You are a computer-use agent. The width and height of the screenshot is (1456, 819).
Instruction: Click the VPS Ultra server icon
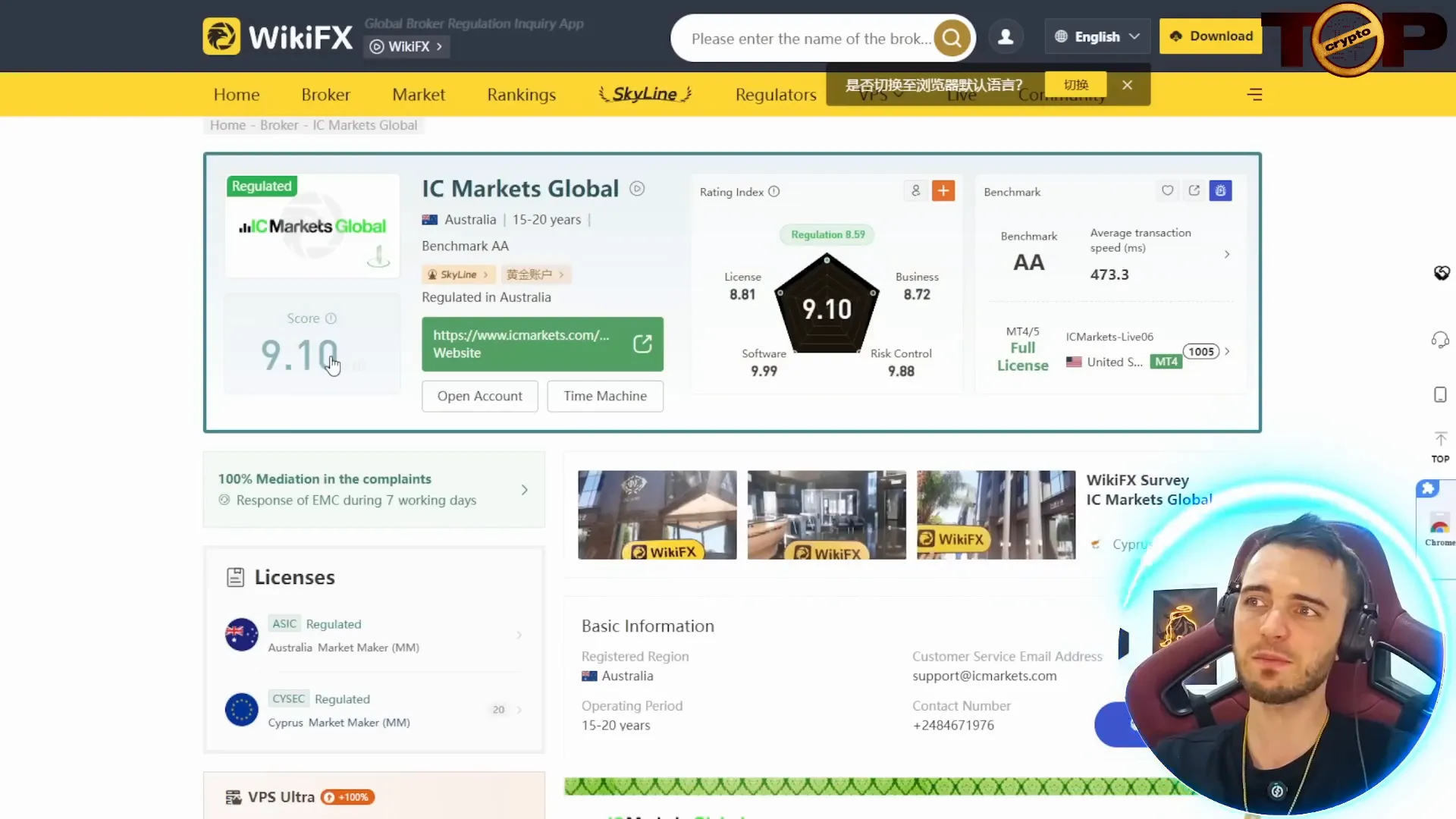(x=234, y=797)
